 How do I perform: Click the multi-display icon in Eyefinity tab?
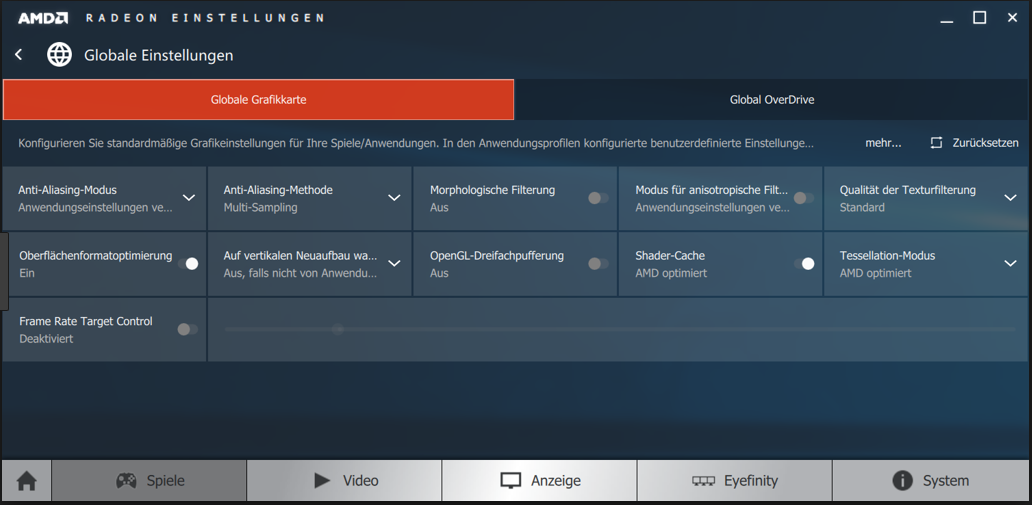pos(703,481)
